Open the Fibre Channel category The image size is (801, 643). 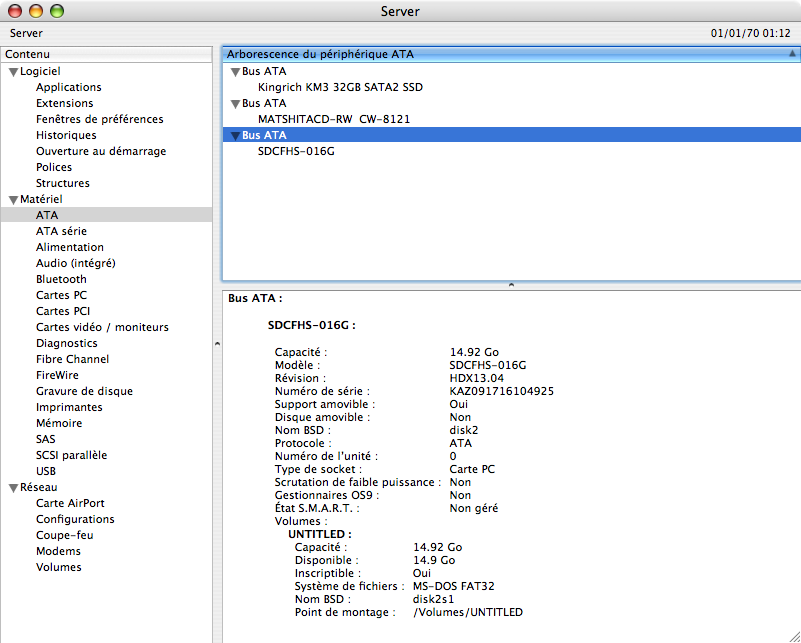coord(72,359)
